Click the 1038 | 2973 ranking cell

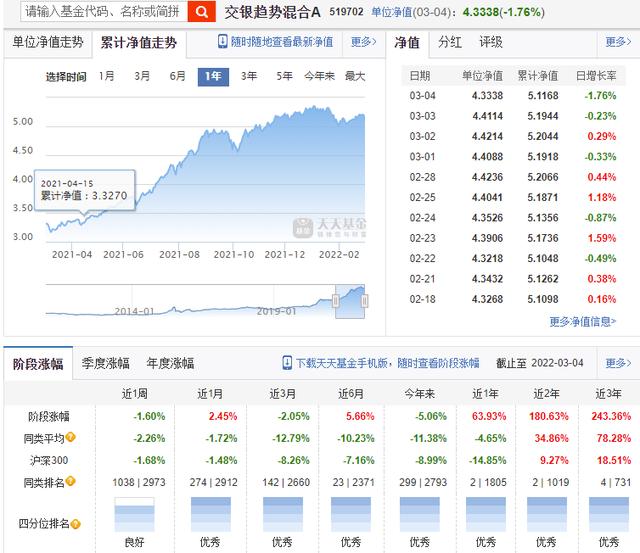pos(139,483)
